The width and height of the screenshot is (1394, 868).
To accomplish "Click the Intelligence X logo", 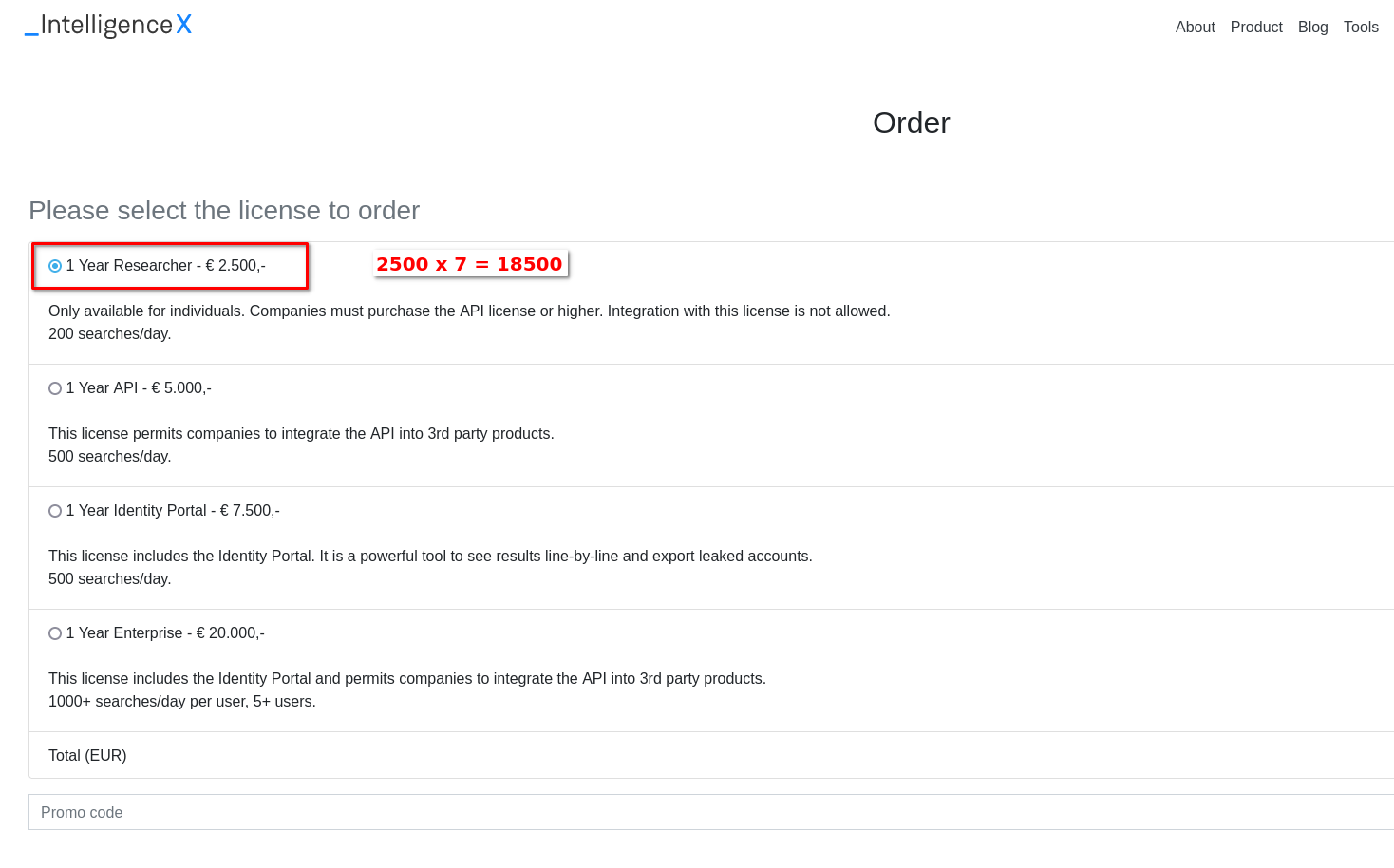I will 108,25.
